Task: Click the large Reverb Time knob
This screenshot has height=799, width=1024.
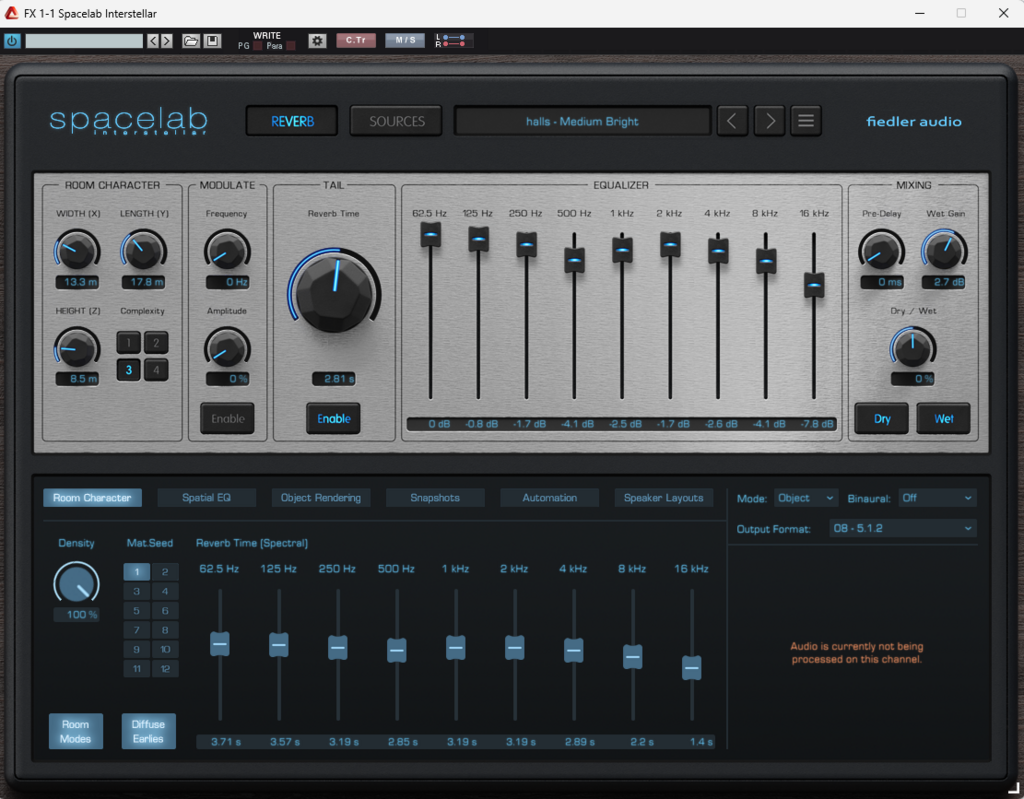Action: [334, 291]
